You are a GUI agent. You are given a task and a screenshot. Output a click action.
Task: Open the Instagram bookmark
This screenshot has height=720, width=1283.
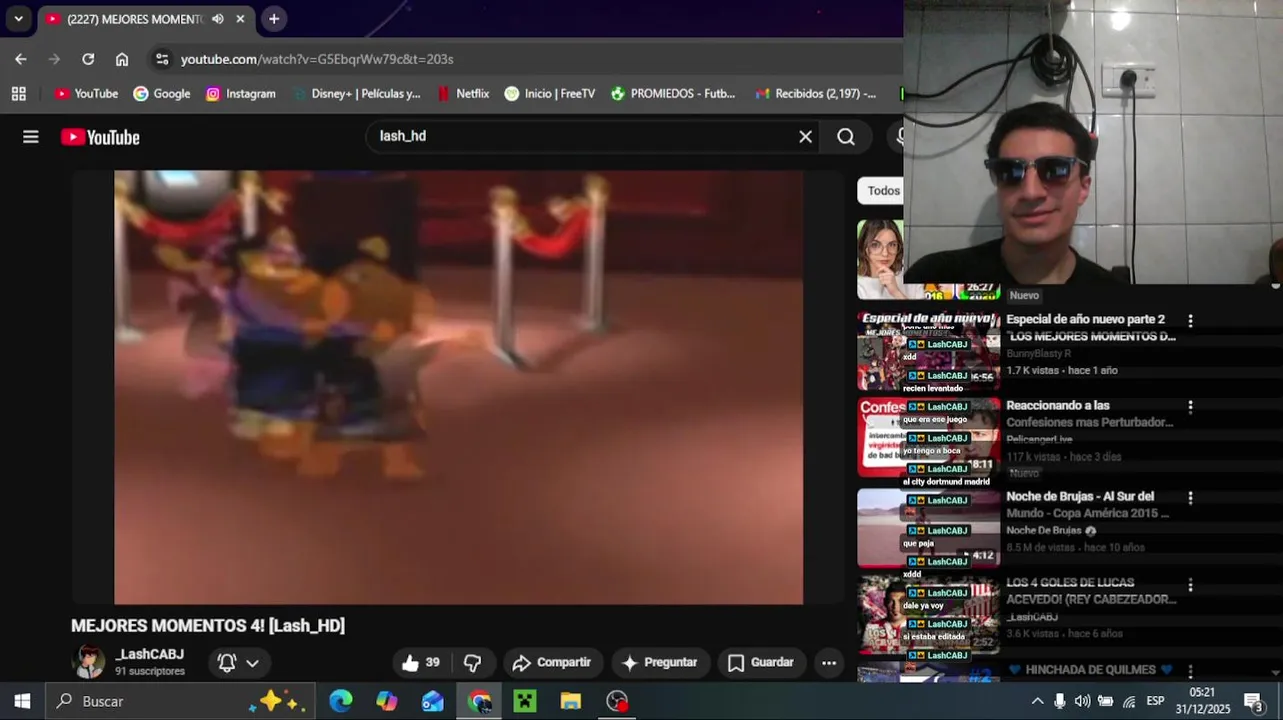click(240, 93)
